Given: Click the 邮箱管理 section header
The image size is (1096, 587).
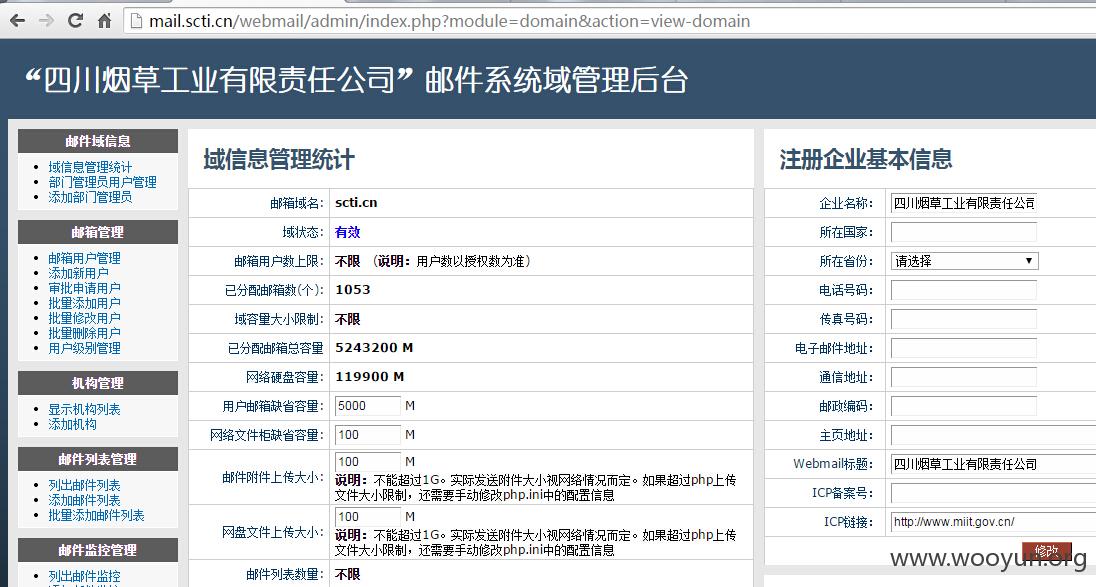Looking at the screenshot, I should (x=98, y=232).
